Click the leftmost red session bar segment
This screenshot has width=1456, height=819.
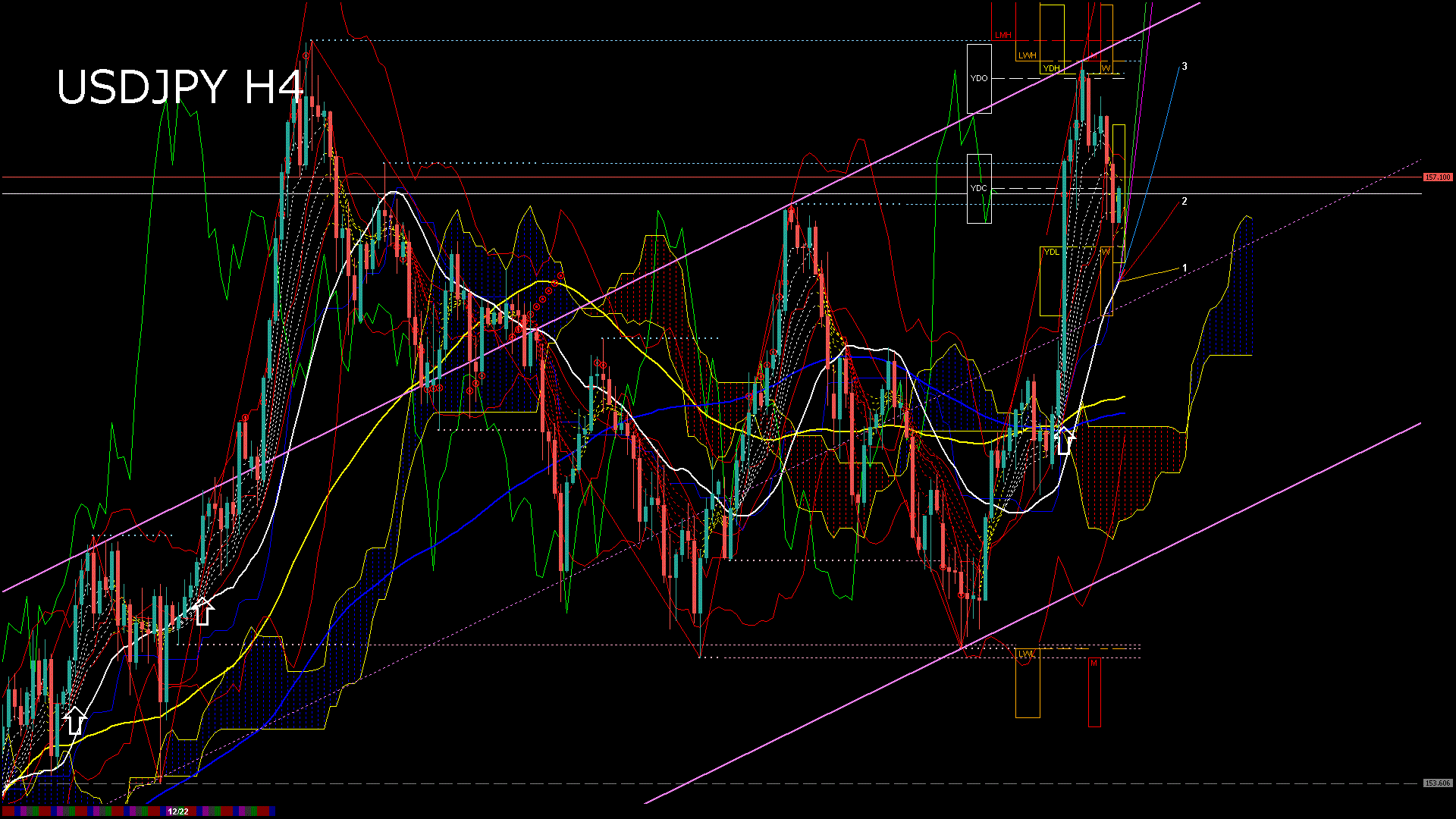click(x=8, y=811)
